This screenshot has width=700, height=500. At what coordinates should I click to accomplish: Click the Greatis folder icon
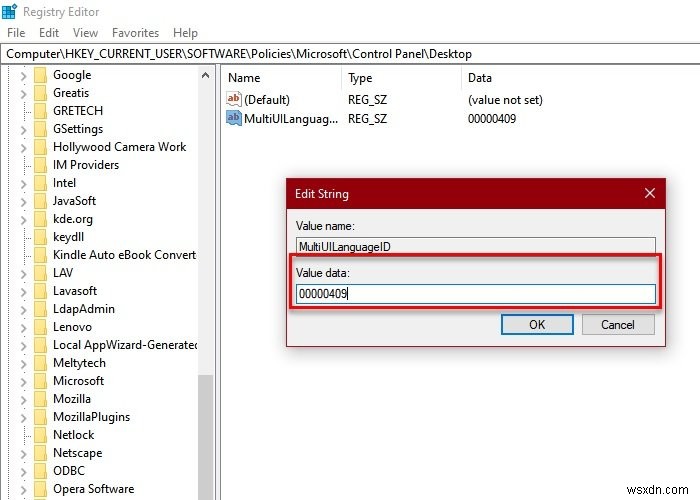coord(40,93)
